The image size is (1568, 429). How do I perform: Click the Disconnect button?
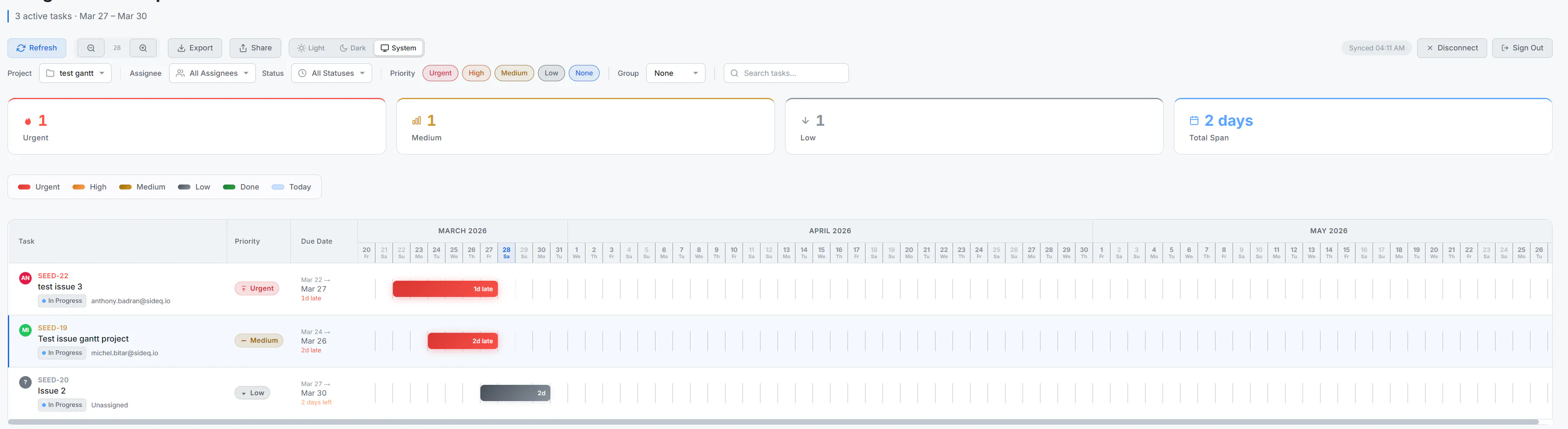pyautogui.click(x=1452, y=48)
